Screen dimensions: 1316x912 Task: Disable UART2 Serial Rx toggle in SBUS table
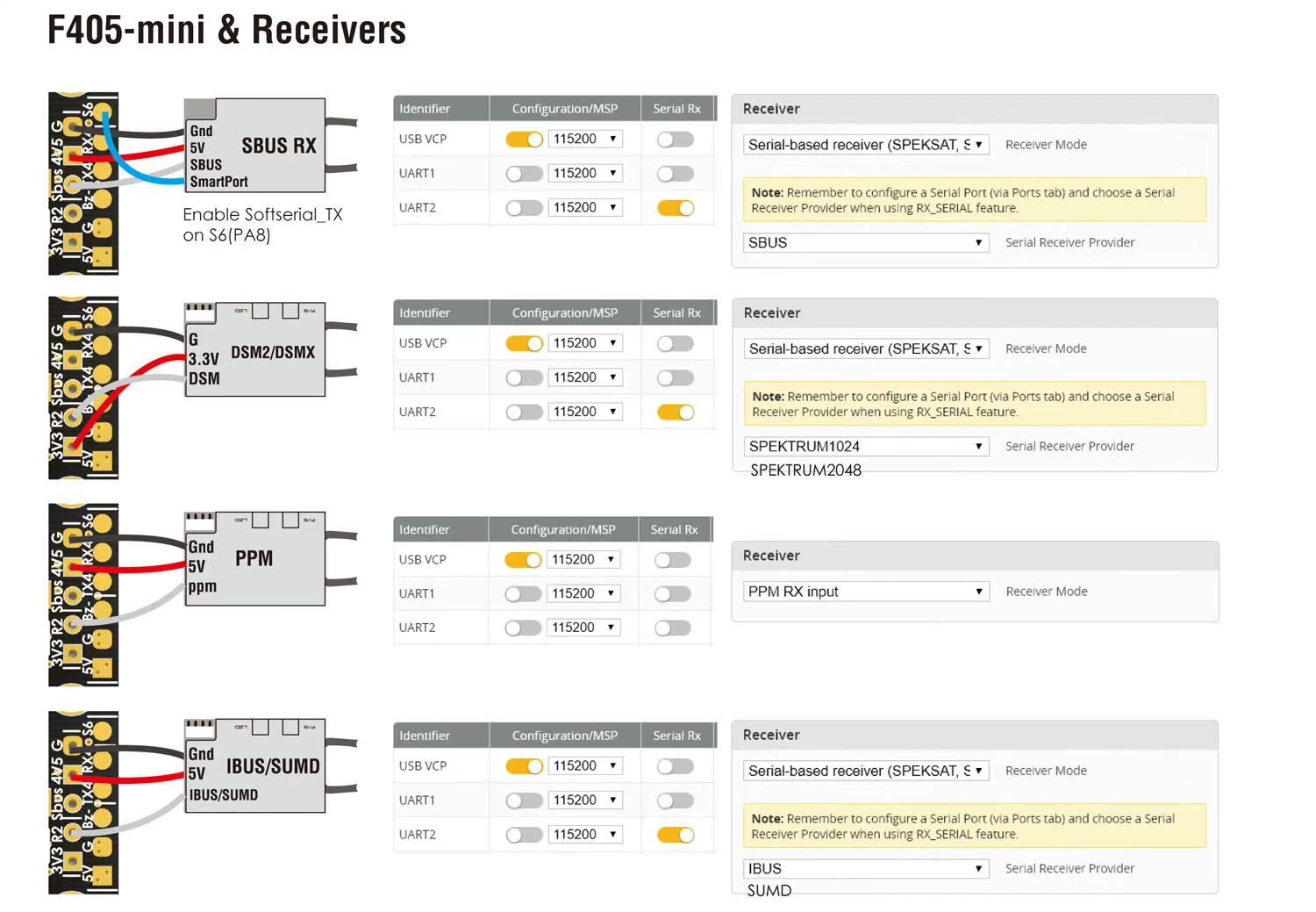tap(676, 208)
